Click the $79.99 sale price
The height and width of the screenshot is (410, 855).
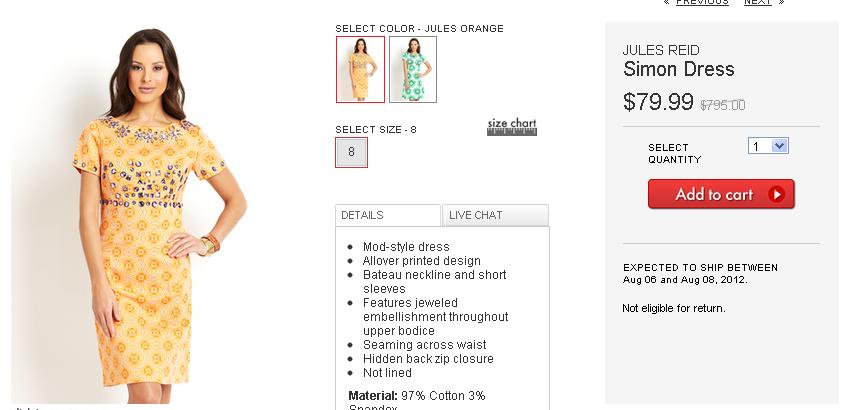[x=658, y=102]
